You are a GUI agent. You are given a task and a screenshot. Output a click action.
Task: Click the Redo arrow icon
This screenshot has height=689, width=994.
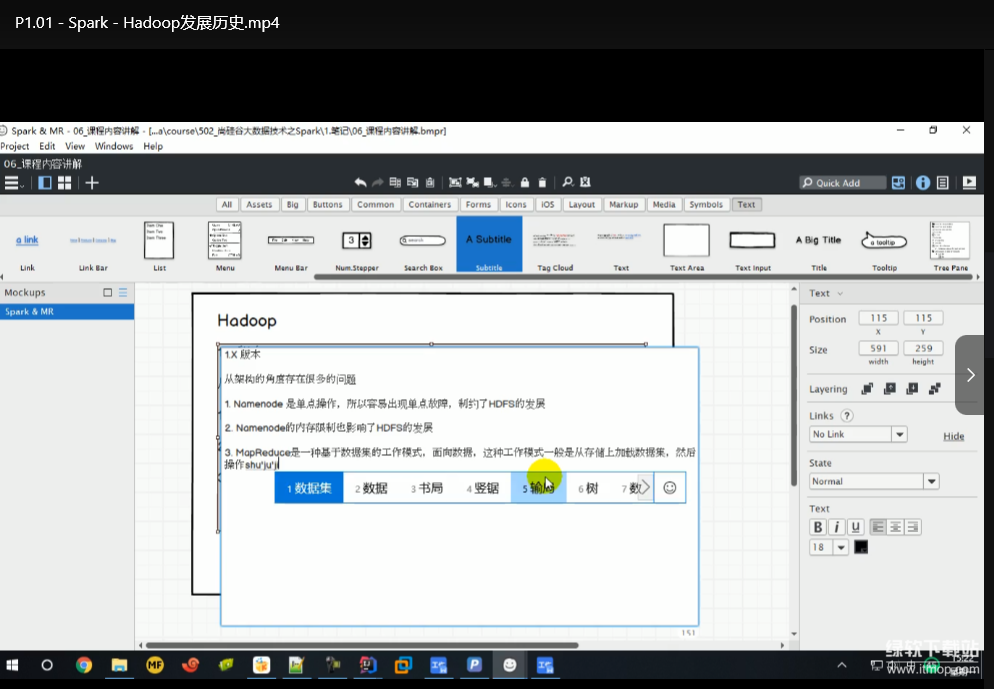coord(378,183)
